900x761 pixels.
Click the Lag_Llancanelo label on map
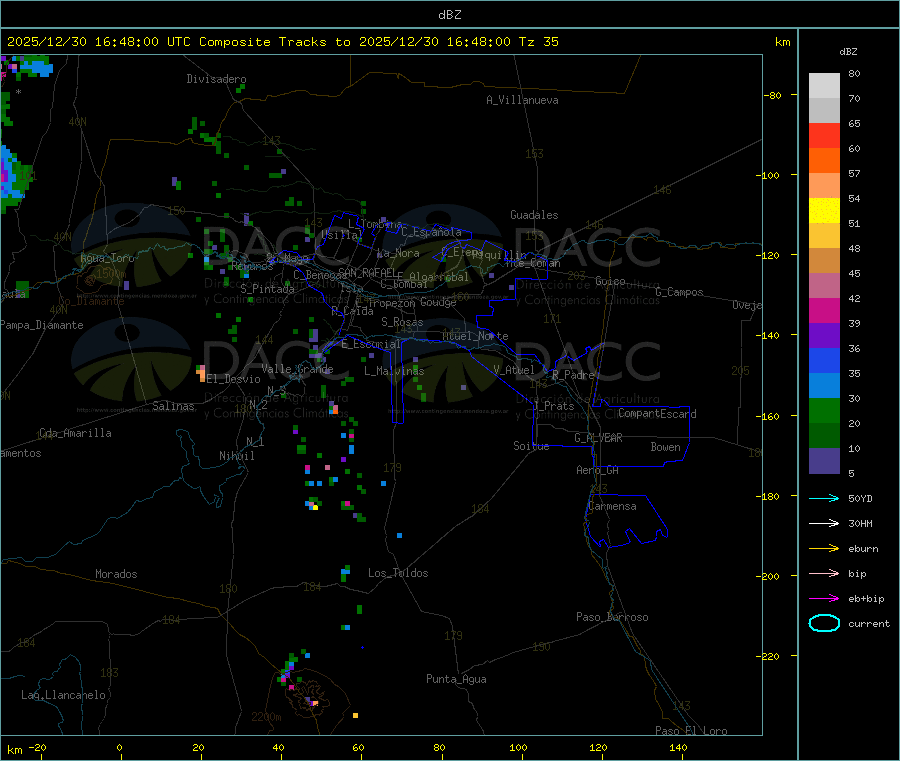click(63, 694)
